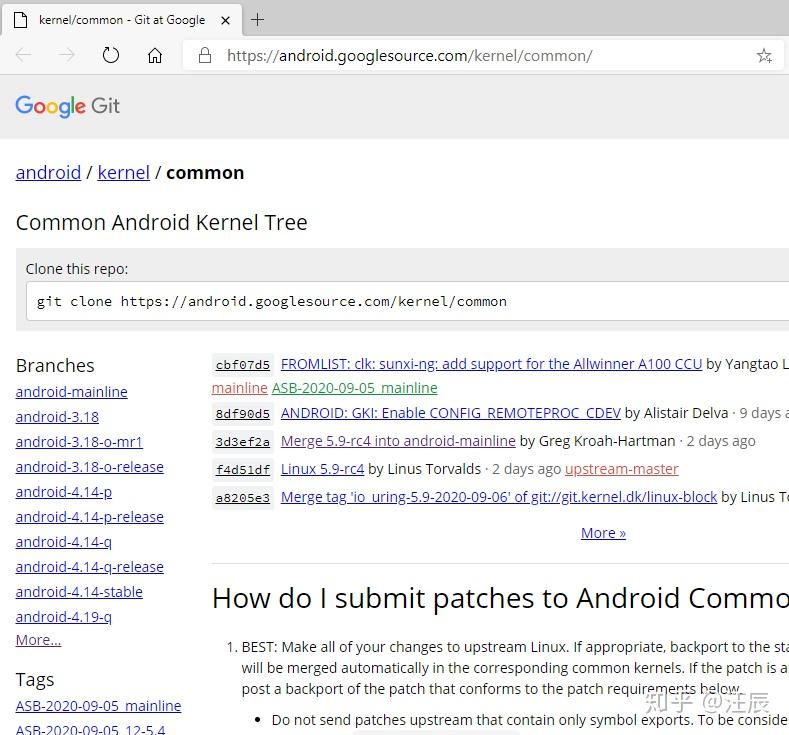Click the Google Git logo
Image resolution: width=789 pixels, height=735 pixels.
tap(68, 106)
